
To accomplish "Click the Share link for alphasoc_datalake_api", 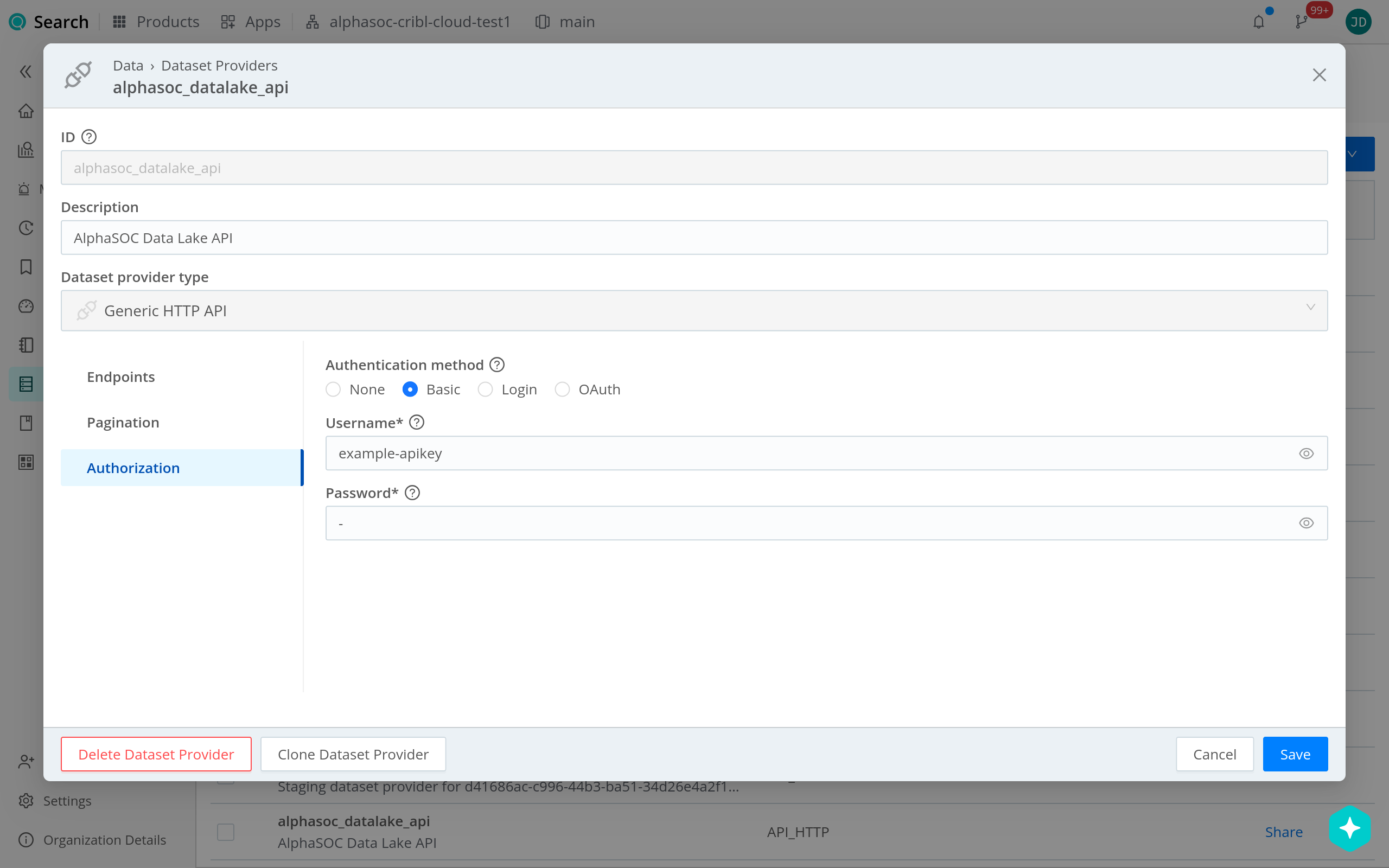I will click(1283, 832).
